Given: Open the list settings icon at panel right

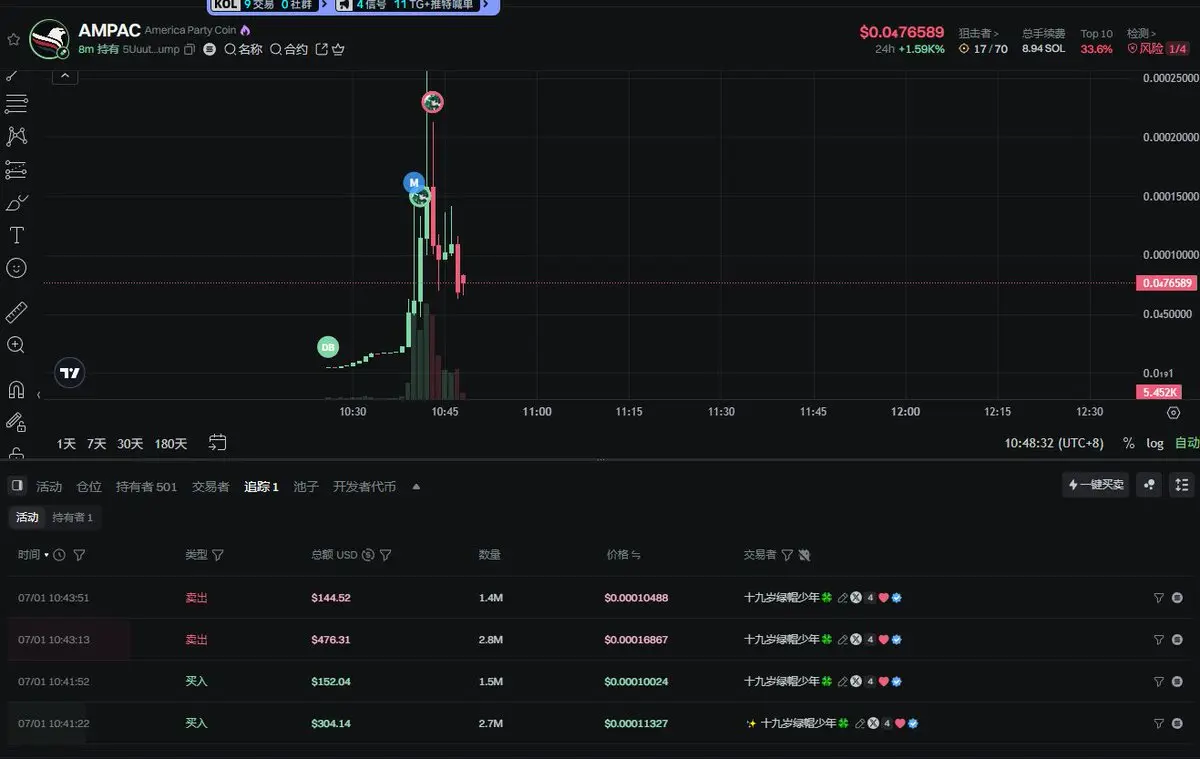Looking at the screenshot, I should (x=1183, y=485).
